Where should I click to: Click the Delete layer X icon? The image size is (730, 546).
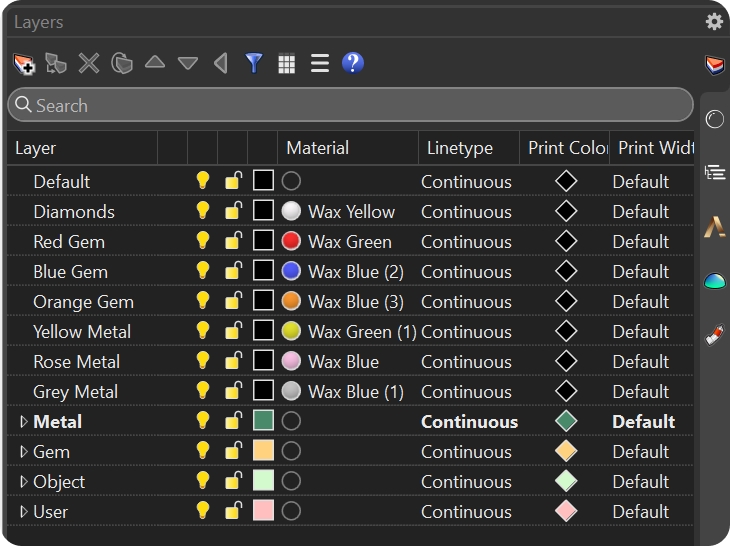89,64
